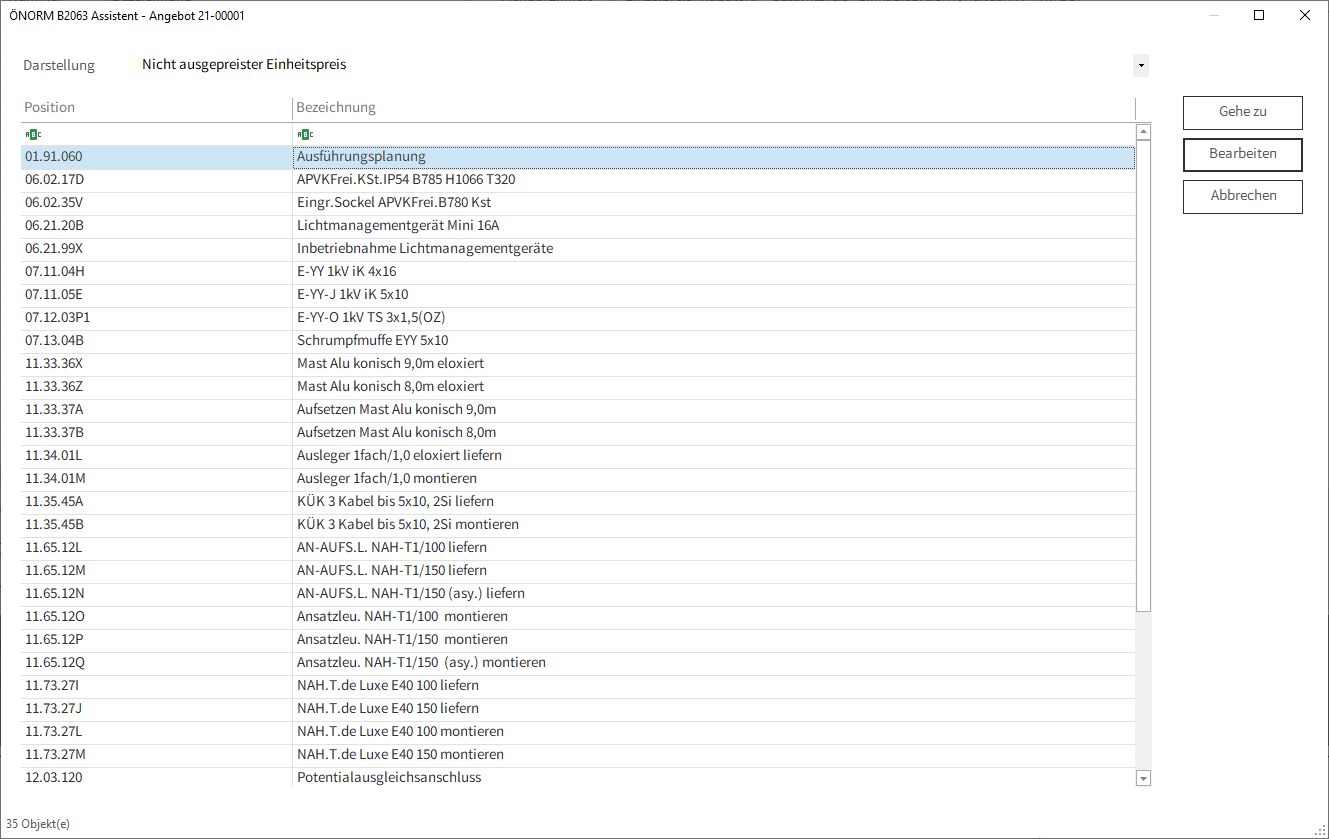Select Inbetriebnahme Lichtmanagementgeräte row

(x=578, y=249)
